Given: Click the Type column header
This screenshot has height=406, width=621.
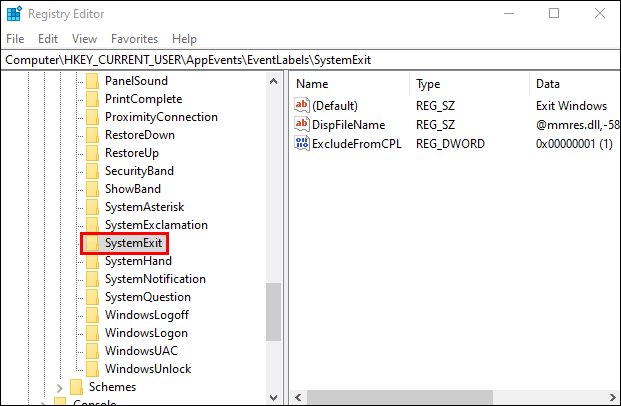Looking at the screenshot, I should pos(428,84).
